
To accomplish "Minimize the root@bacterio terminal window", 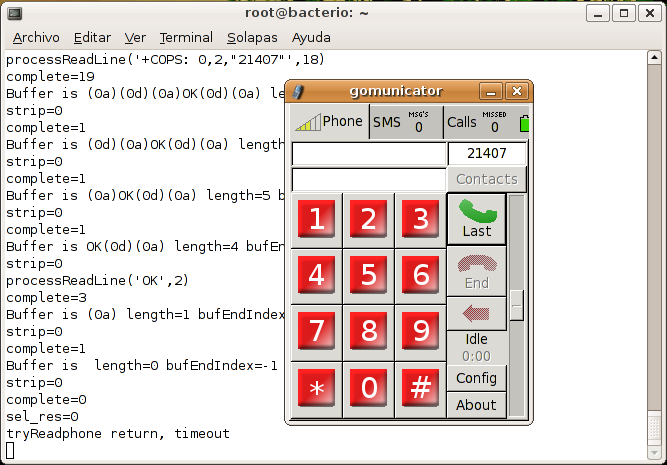I will click(x=598, y=13).
